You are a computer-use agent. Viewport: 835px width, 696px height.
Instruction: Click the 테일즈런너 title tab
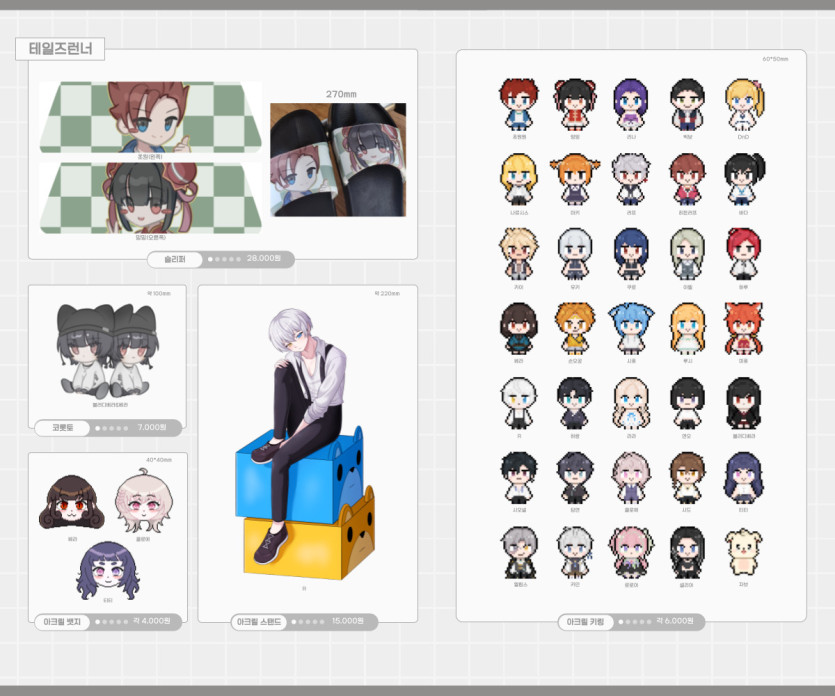click(x=60, y=47)
